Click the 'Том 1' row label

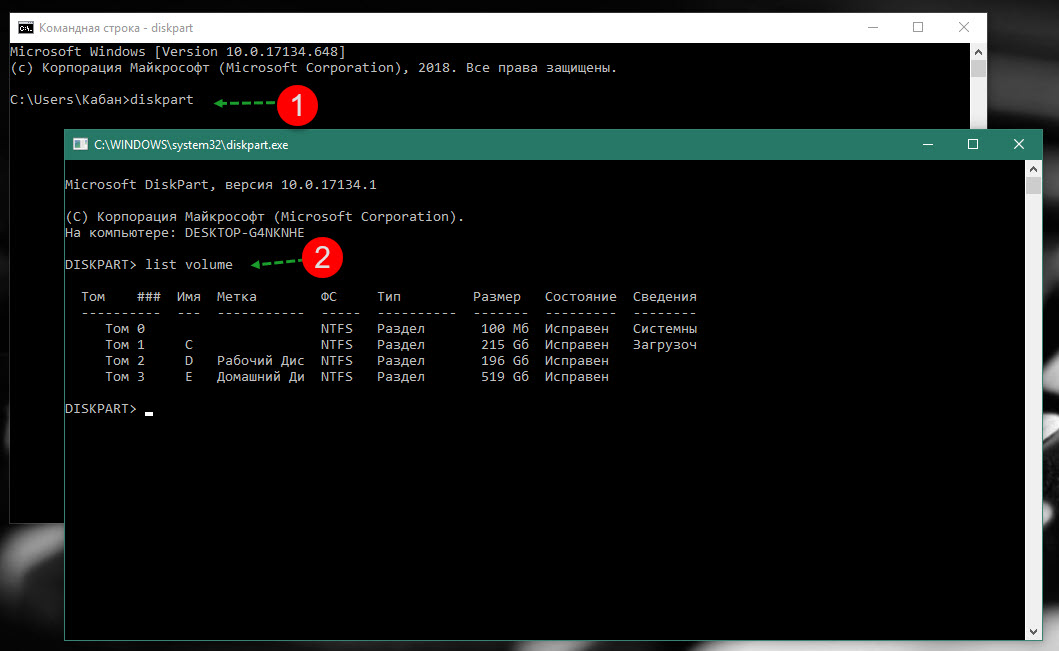coord(125,345)
